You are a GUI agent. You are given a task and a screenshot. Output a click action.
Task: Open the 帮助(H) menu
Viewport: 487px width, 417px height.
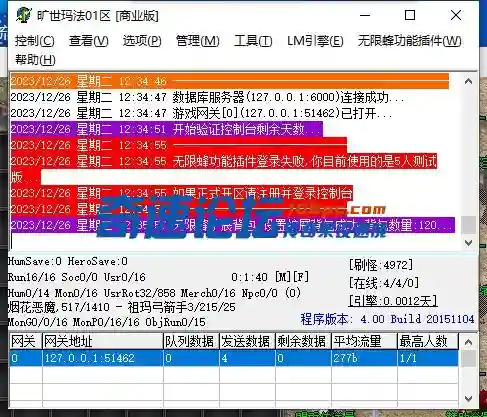click(x=35, y=60)
